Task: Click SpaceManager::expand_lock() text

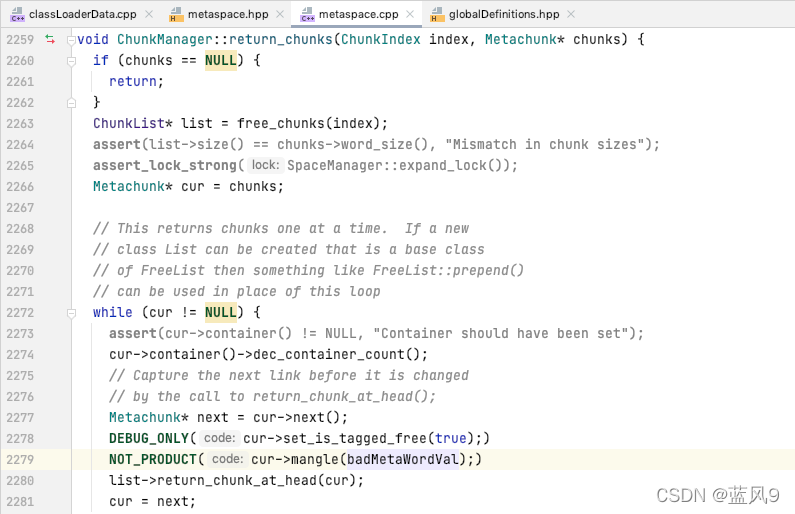Action: click(398, 165)
